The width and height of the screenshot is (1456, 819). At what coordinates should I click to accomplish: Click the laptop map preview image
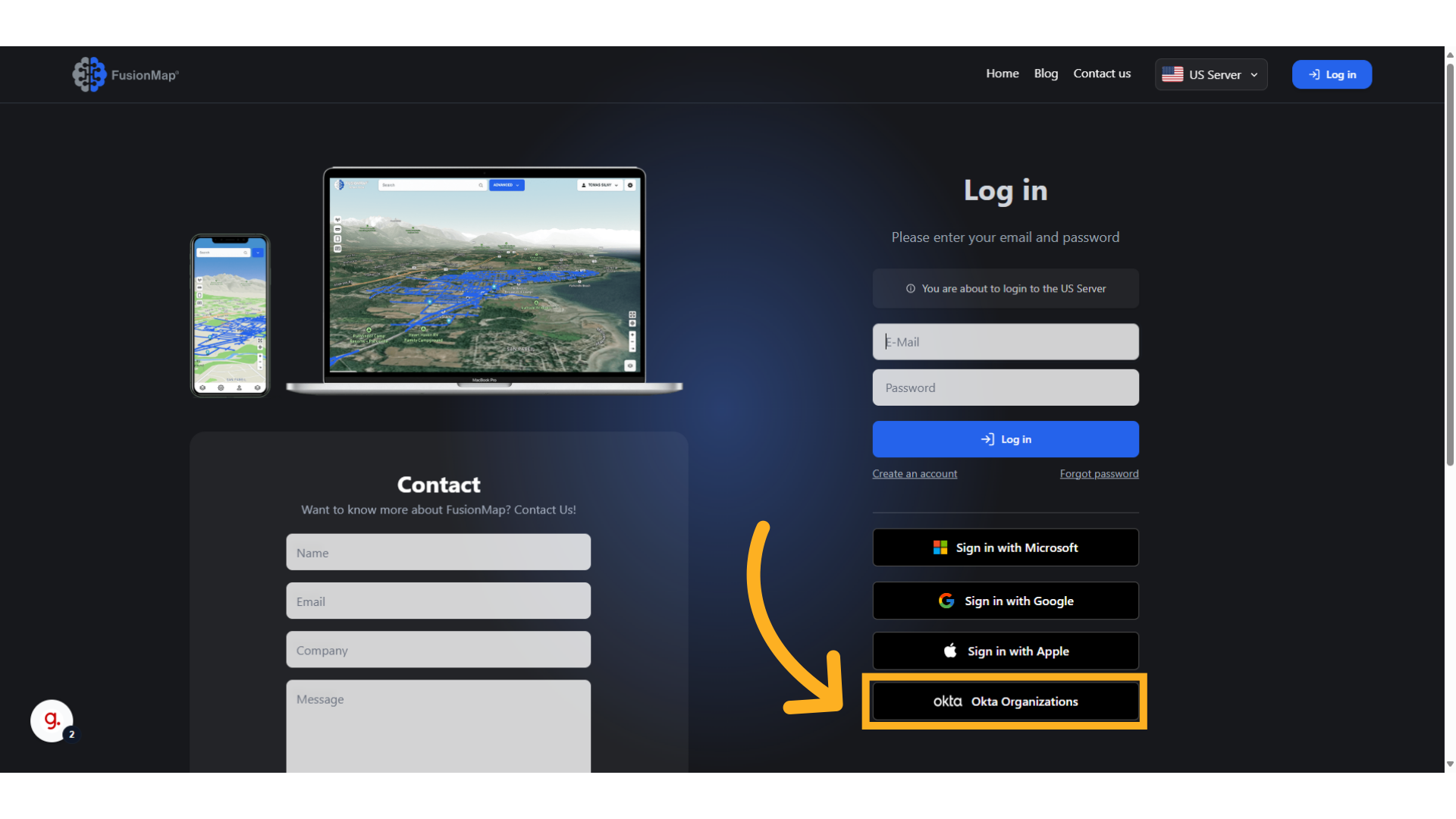(x=485, y=281)
